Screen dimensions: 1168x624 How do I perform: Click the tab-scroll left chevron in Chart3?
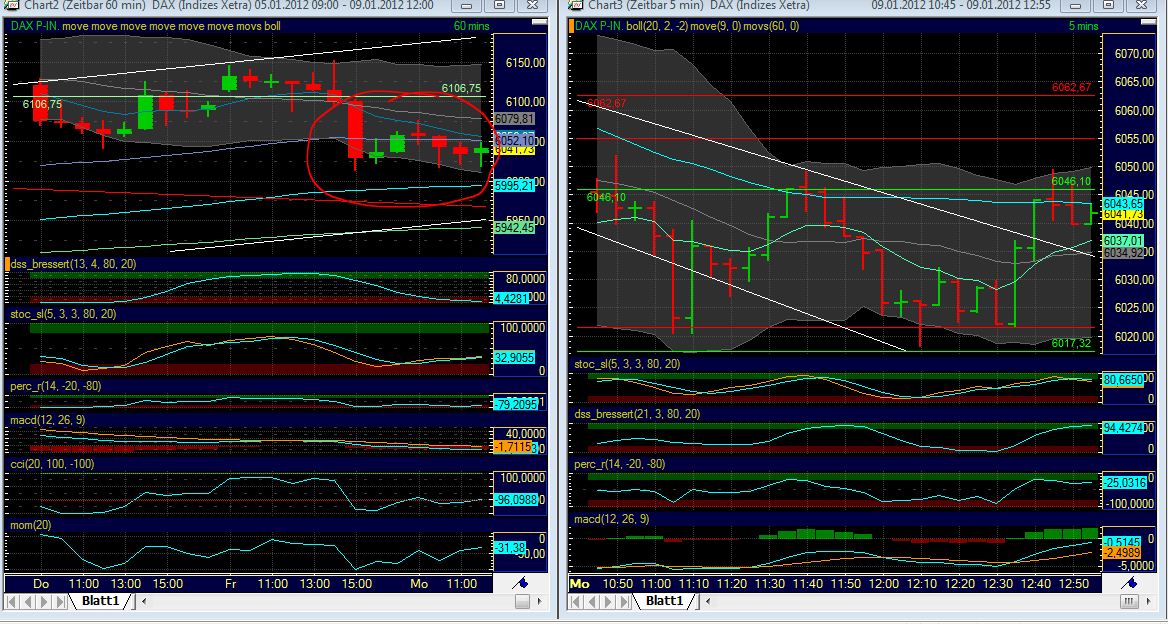click(x=706, y=602)
